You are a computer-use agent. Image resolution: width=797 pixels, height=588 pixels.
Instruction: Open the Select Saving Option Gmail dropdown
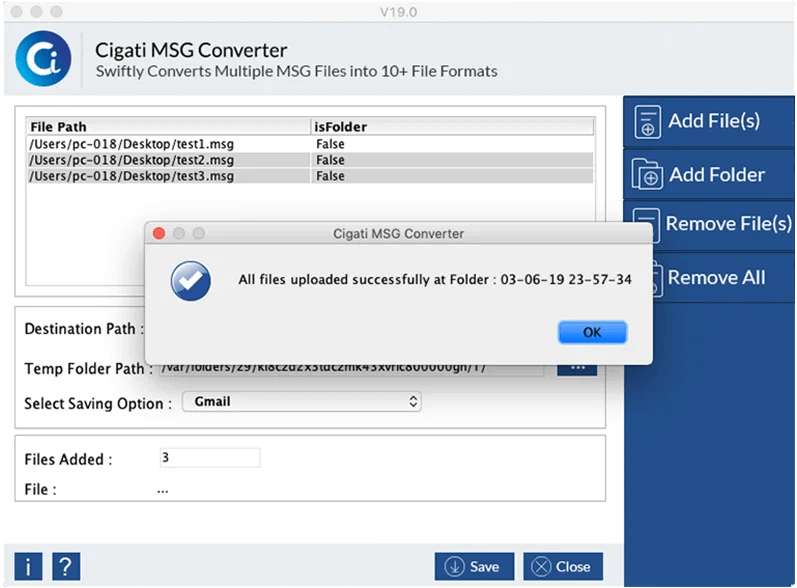tap(301, 401)
